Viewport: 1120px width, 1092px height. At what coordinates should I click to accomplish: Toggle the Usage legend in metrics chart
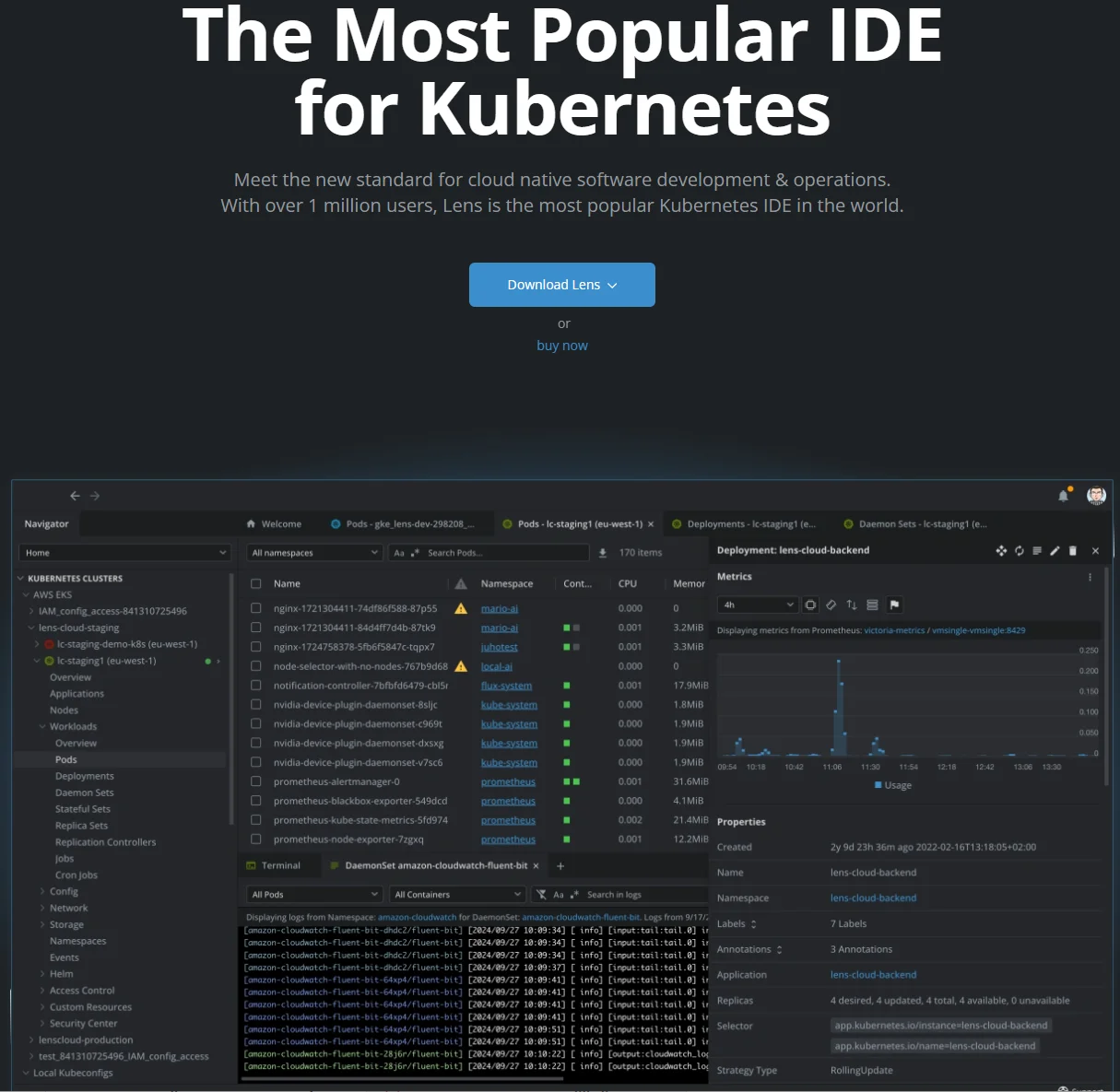coord(892,785)
